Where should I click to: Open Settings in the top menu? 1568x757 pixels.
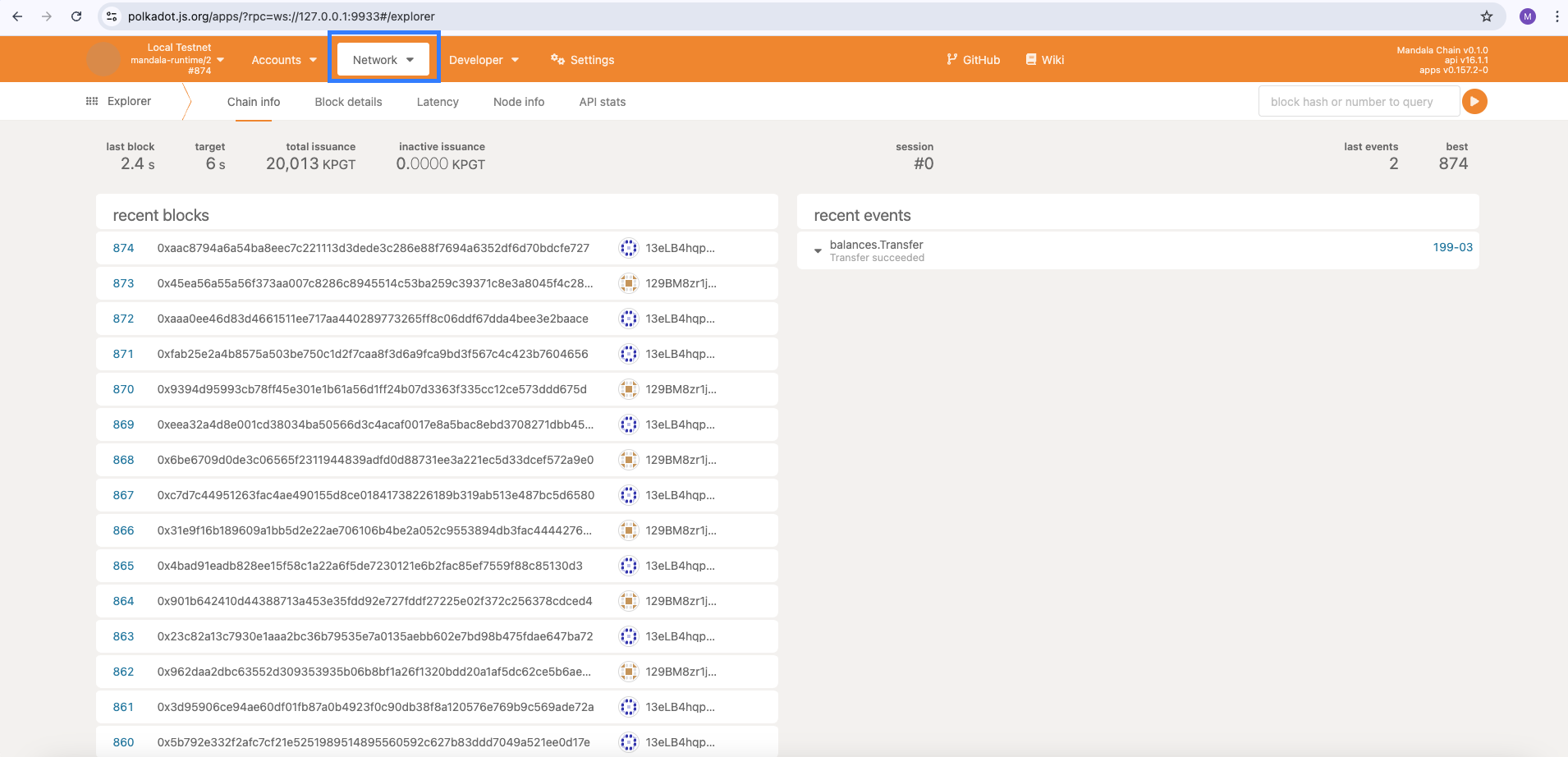(582, 60)
